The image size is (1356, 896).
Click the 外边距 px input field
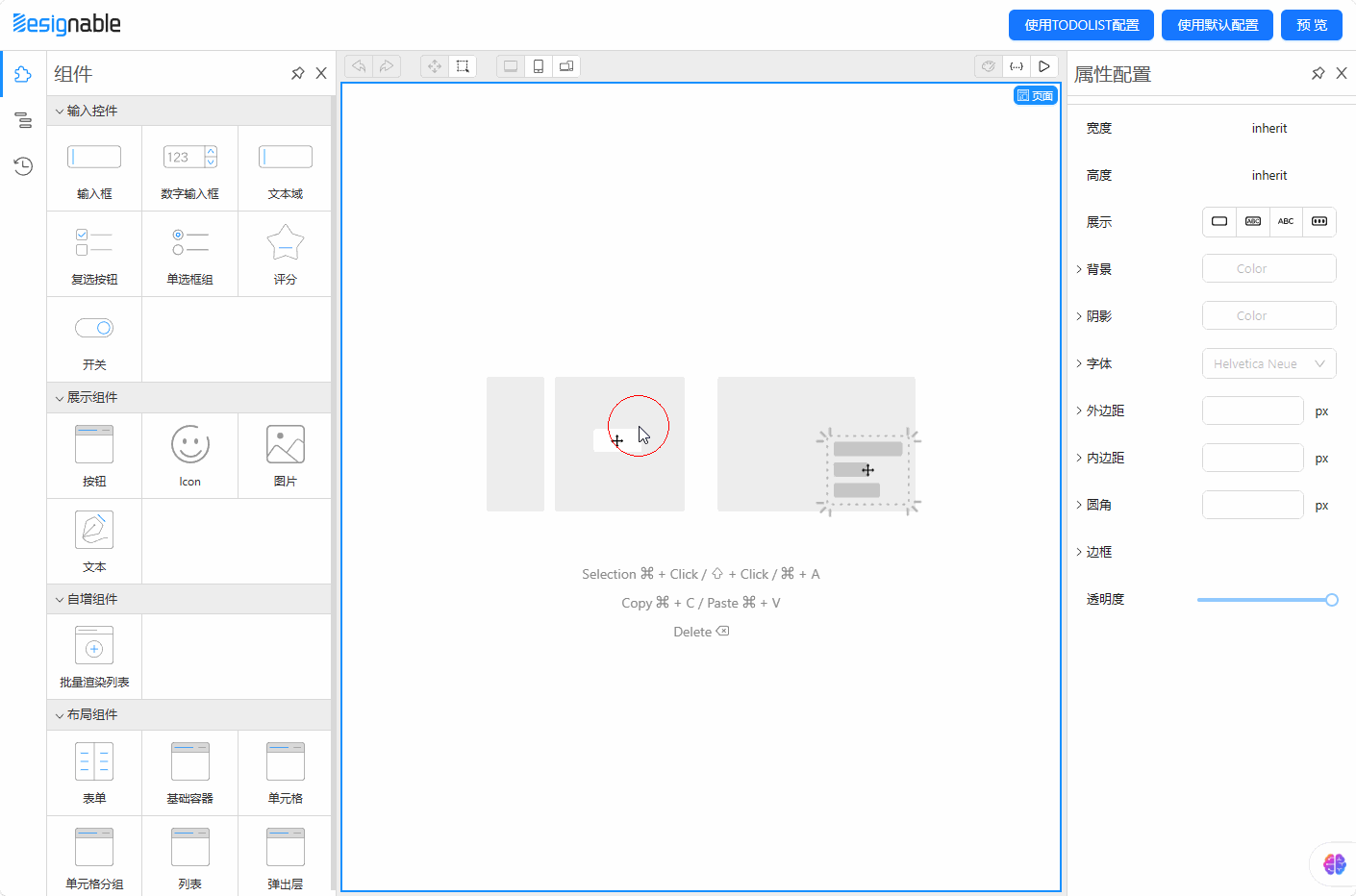coord(1253,411)
